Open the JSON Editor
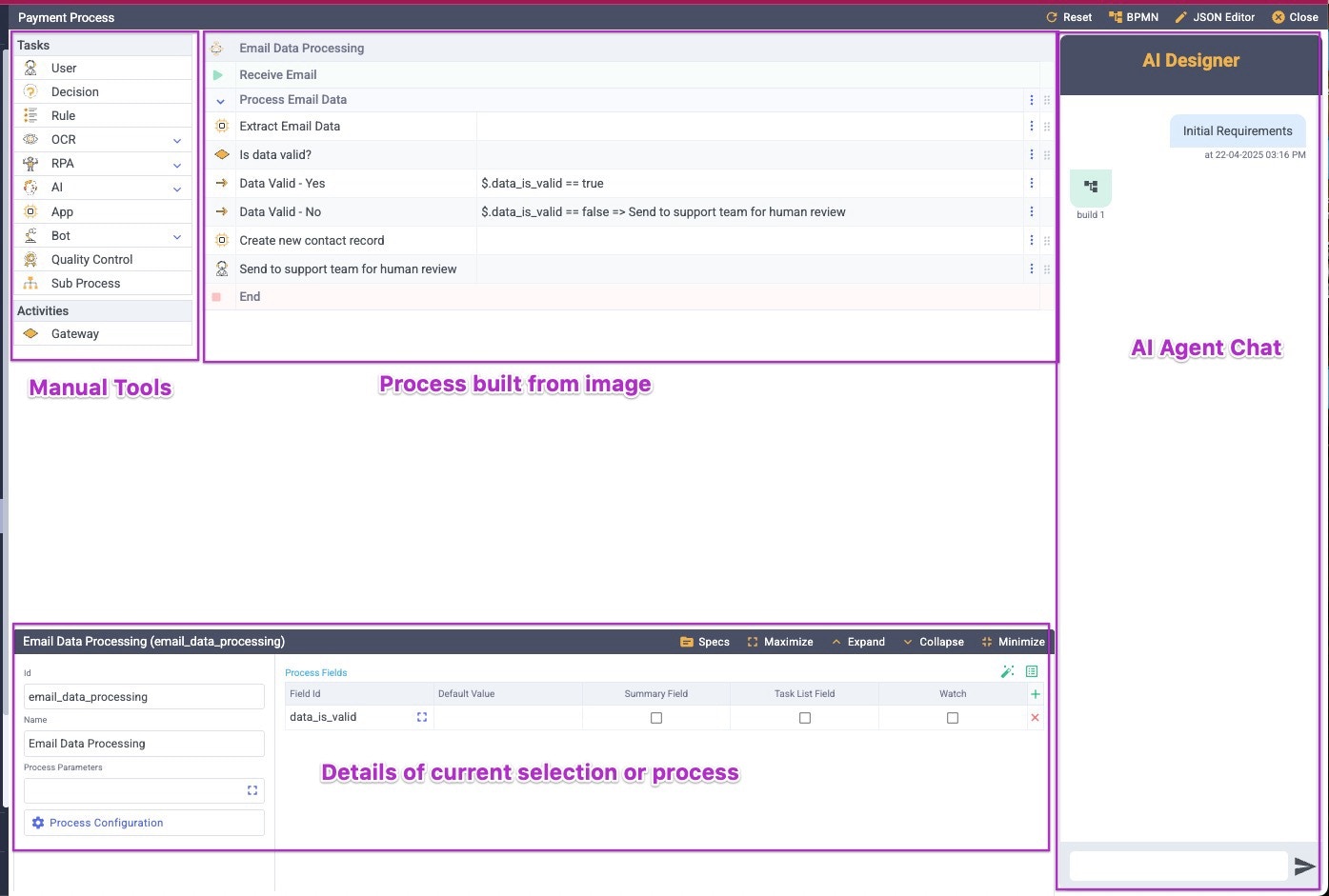1329x896 pixels. pos(1215,16)
